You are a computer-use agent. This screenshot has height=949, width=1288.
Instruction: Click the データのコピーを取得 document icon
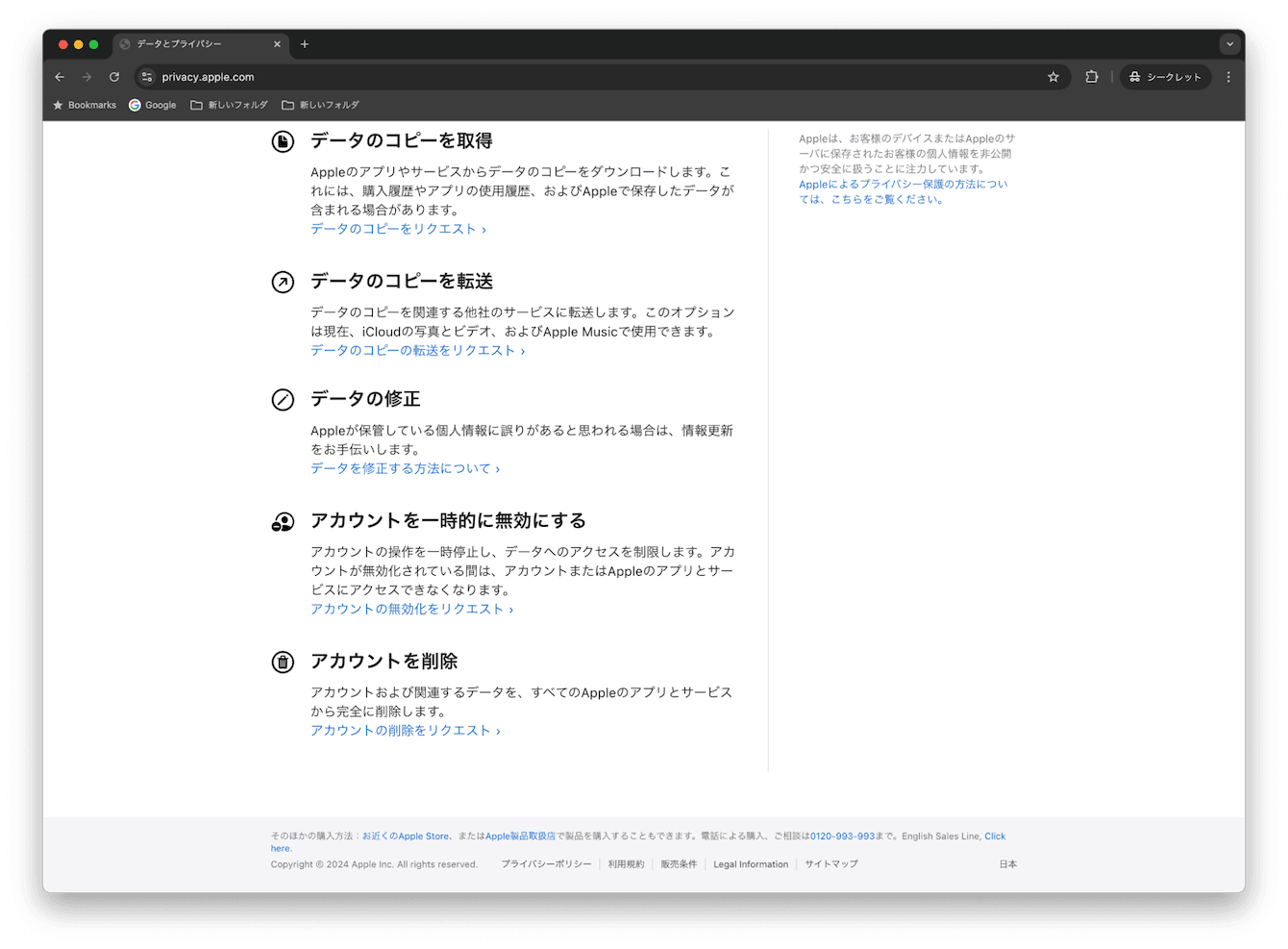pos(283,142)
